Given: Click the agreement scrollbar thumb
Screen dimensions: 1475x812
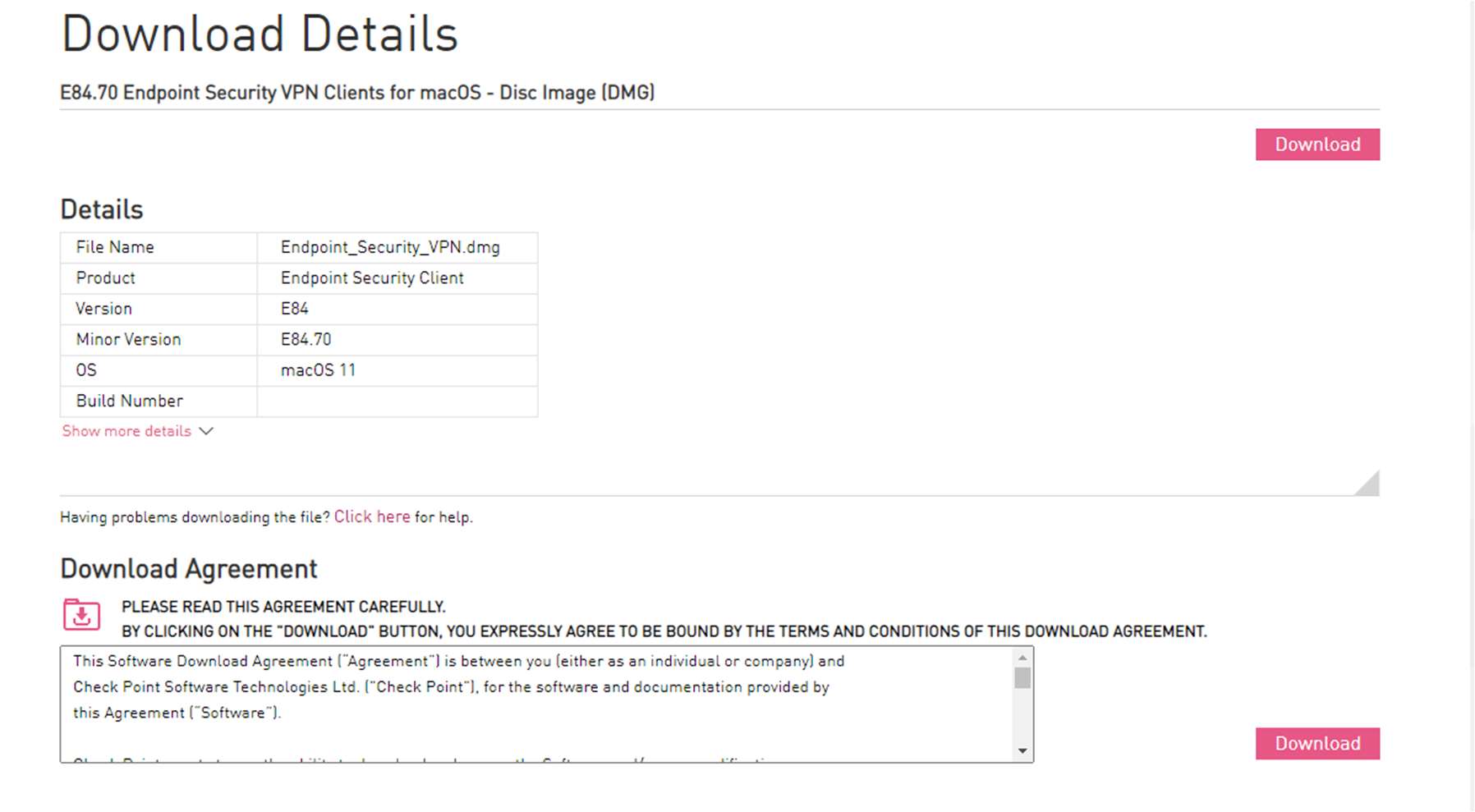Looking at the screenshot, I should tap(1022, 678).
